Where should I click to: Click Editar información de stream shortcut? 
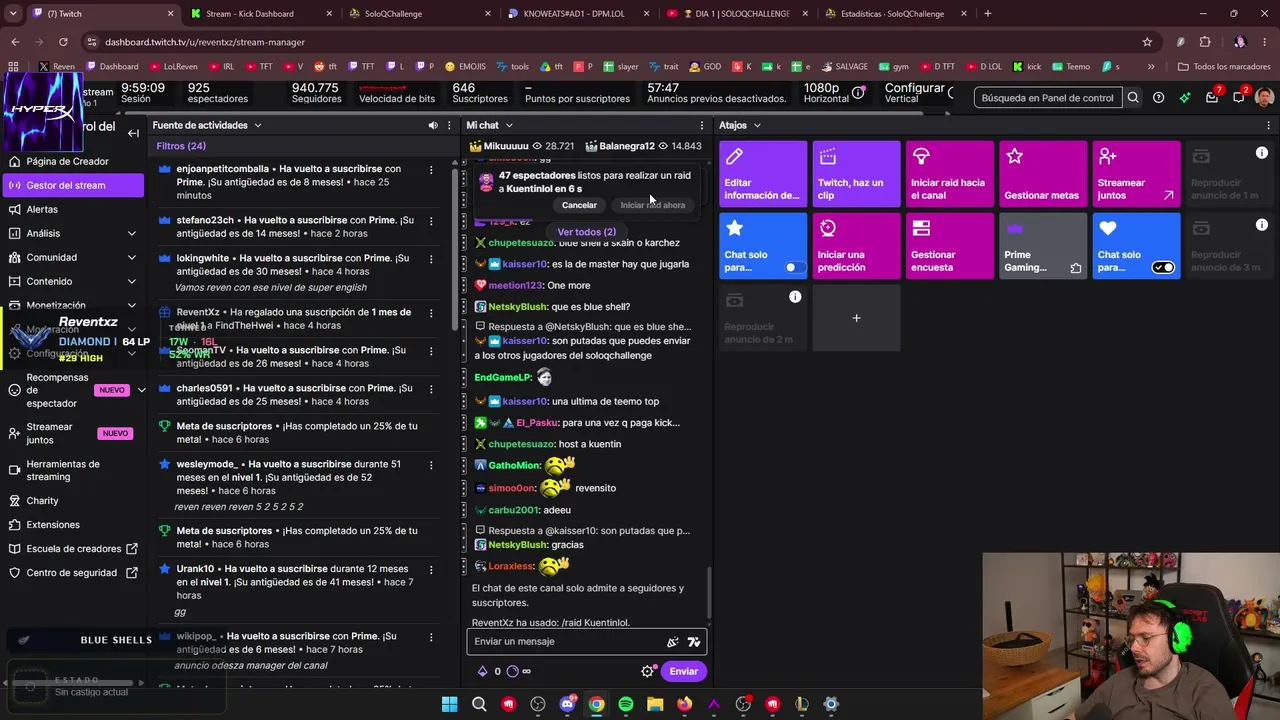(x=763, y=174)
